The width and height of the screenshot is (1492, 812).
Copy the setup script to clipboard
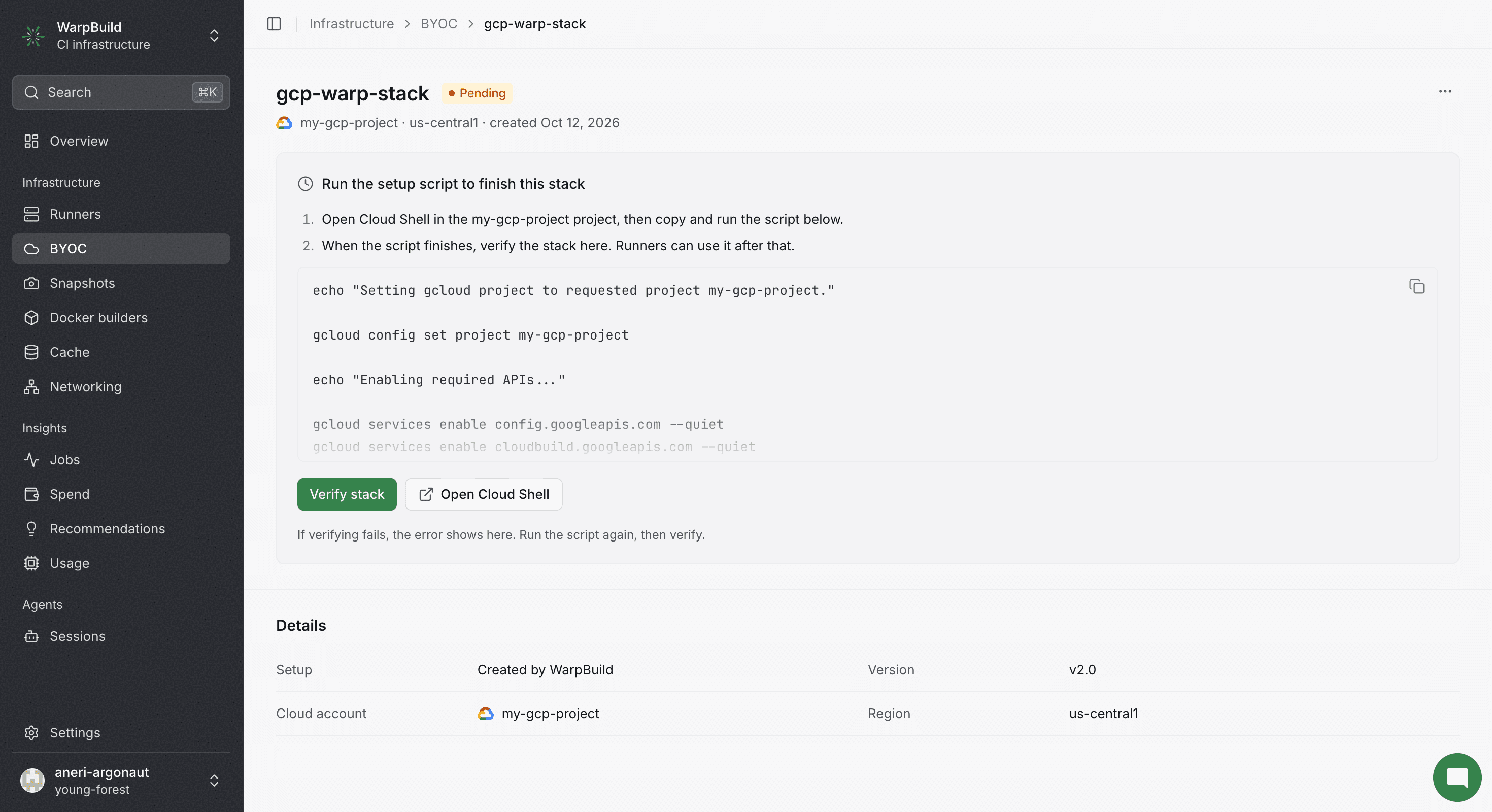1417,287
